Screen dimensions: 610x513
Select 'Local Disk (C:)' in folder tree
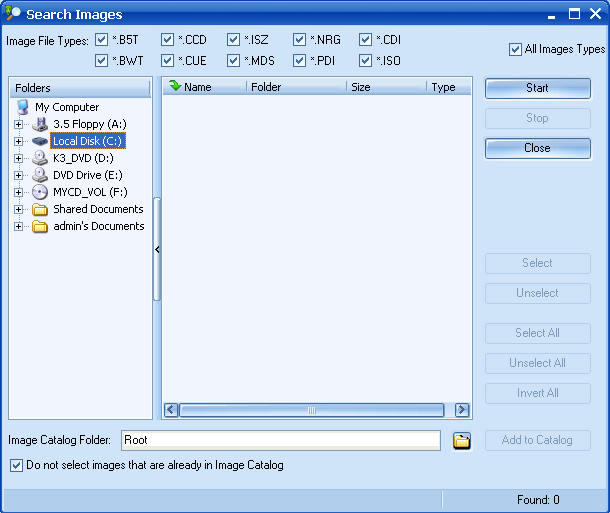click(88, 141)
